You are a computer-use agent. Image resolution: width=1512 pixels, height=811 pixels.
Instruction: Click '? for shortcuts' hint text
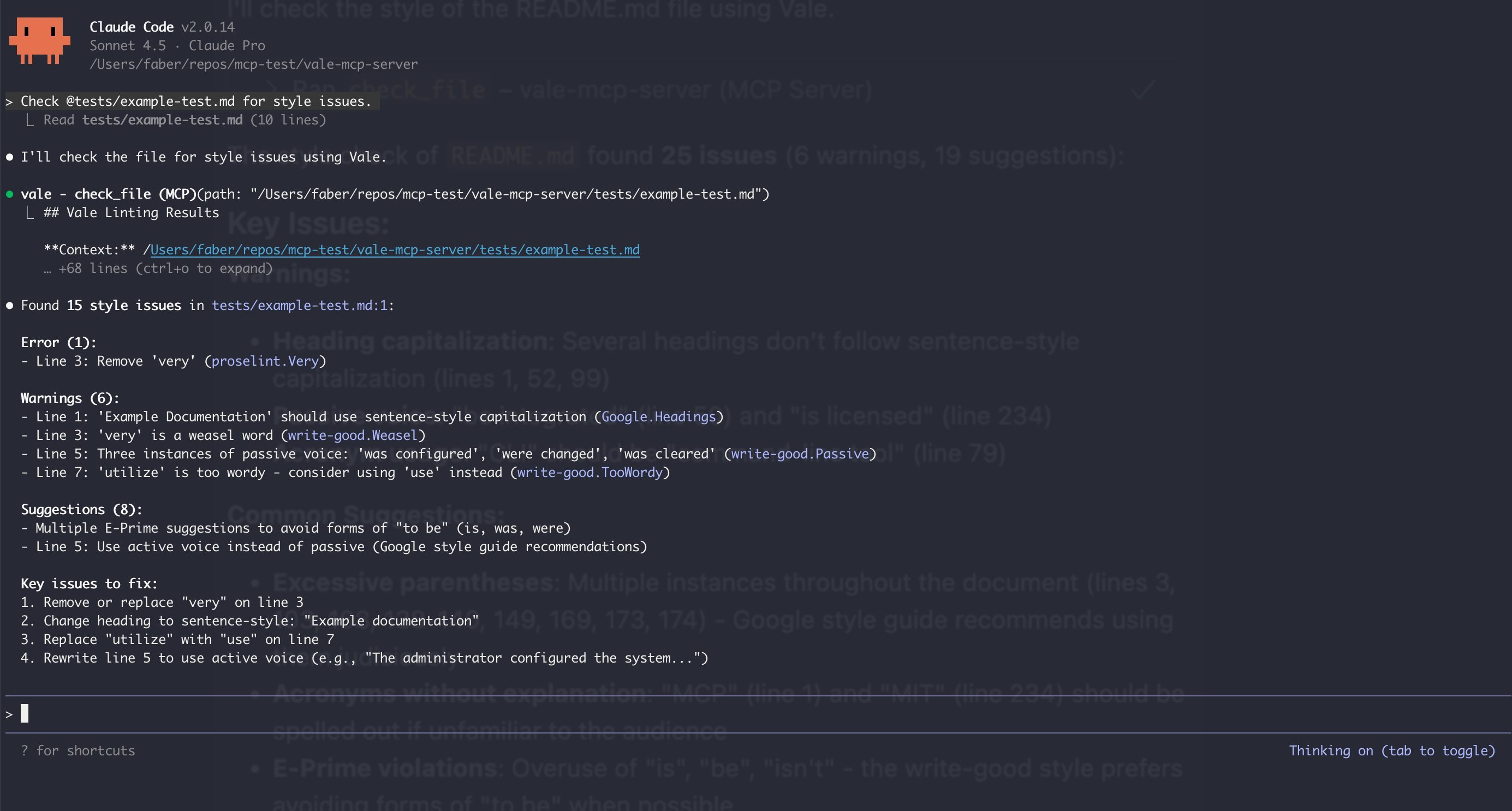(78, 750)
